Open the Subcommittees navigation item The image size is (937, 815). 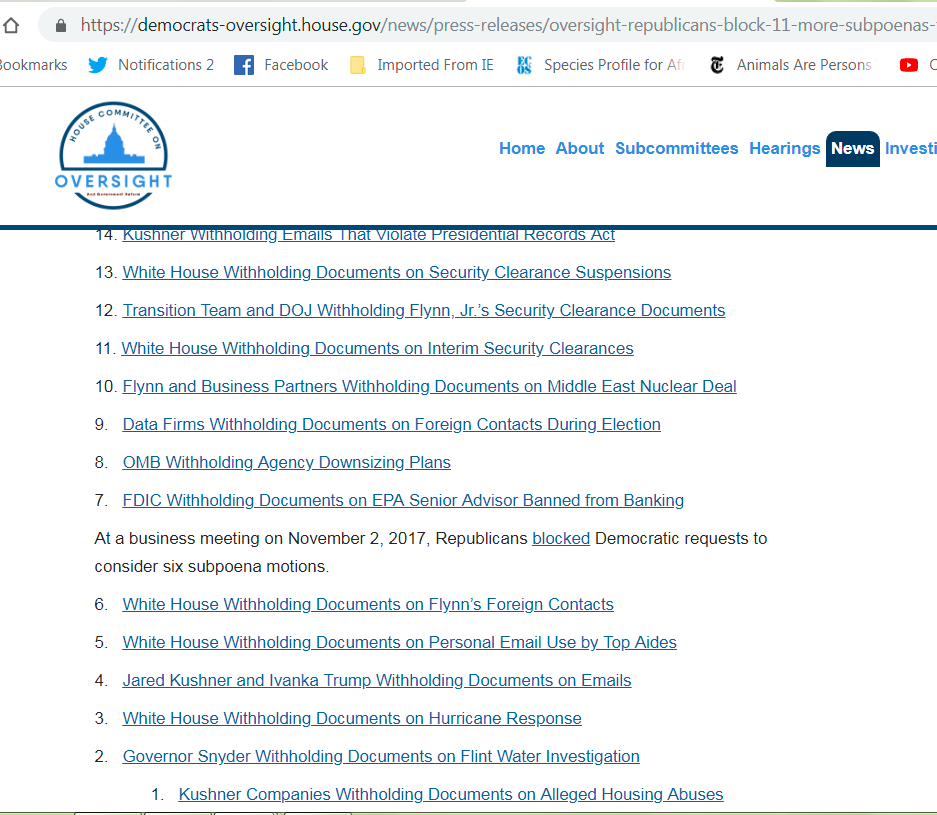676,148
